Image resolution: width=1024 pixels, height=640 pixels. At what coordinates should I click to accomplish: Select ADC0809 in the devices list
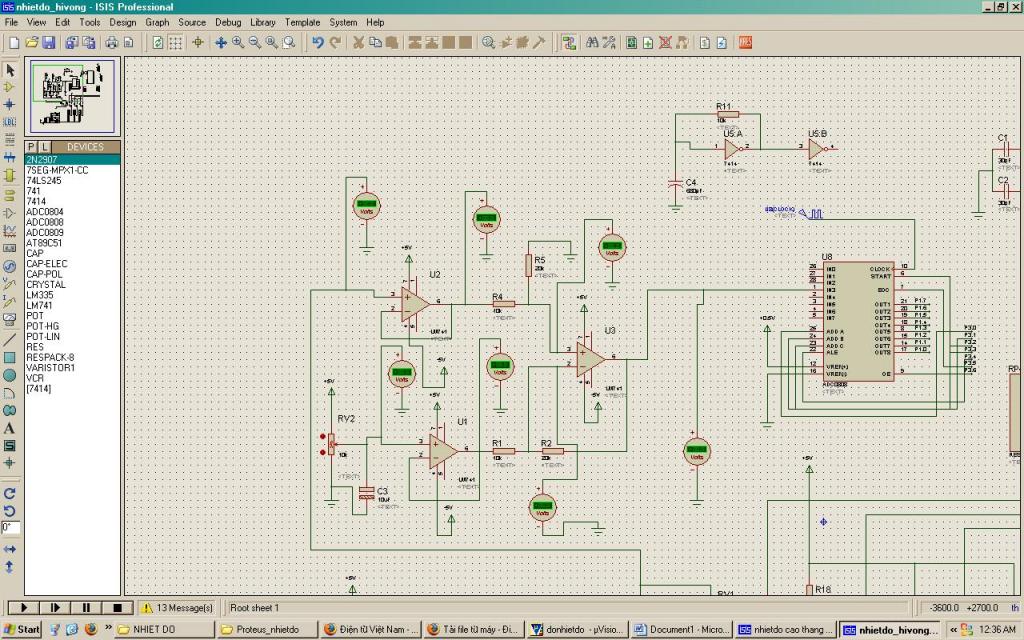pos(45,232)
